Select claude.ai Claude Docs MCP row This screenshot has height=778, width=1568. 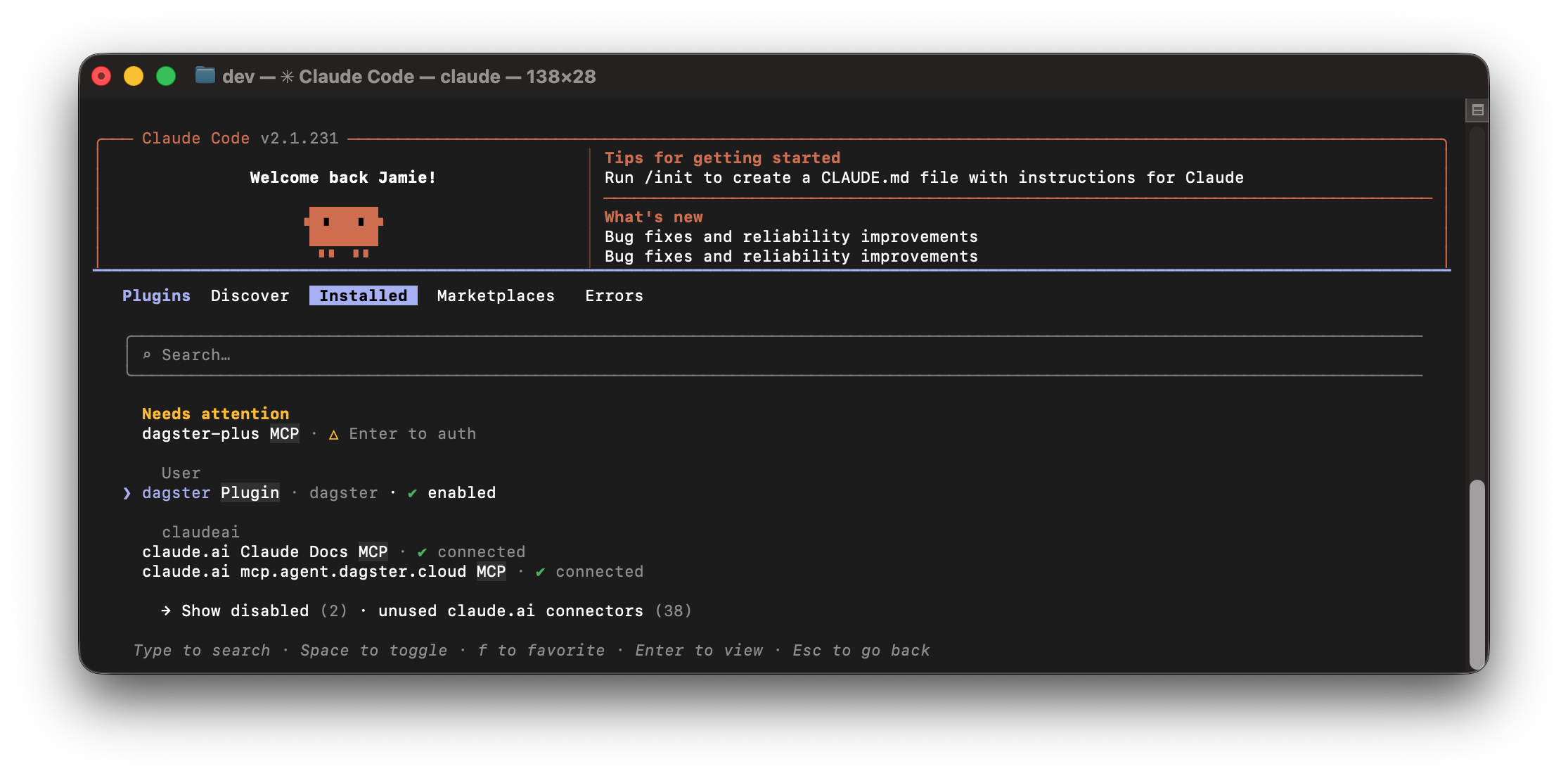pos(333,551)
